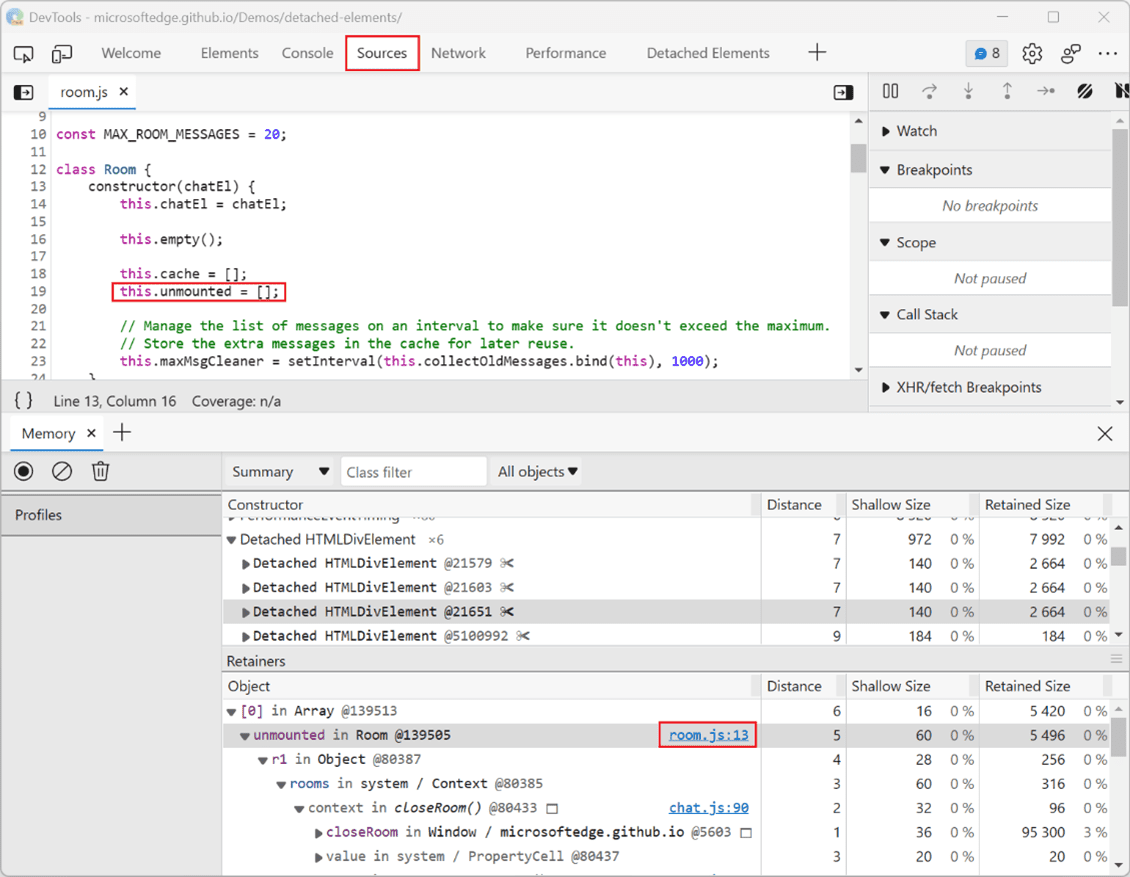Image resolution: width=1130 pixels, height=877 pixels.
Task: Pause script execution
Action: coord(891,91)
